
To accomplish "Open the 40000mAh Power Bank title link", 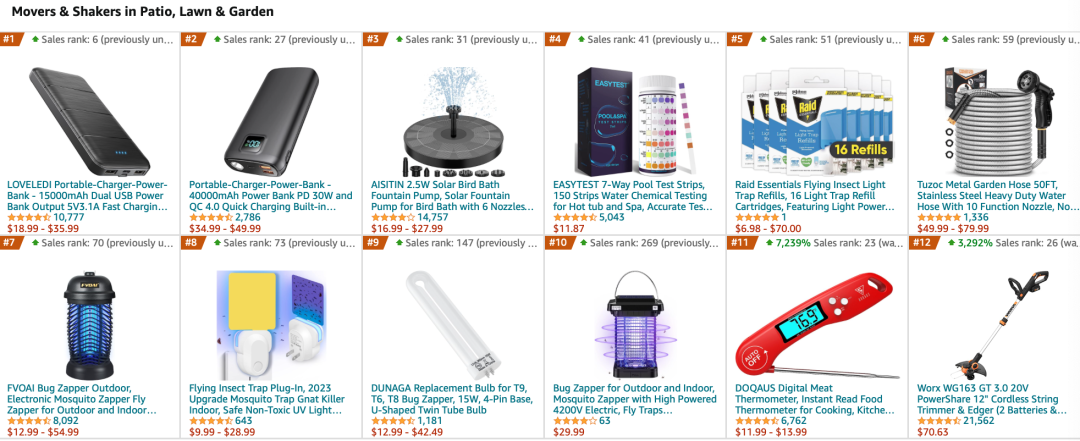I will click(270, 196).
